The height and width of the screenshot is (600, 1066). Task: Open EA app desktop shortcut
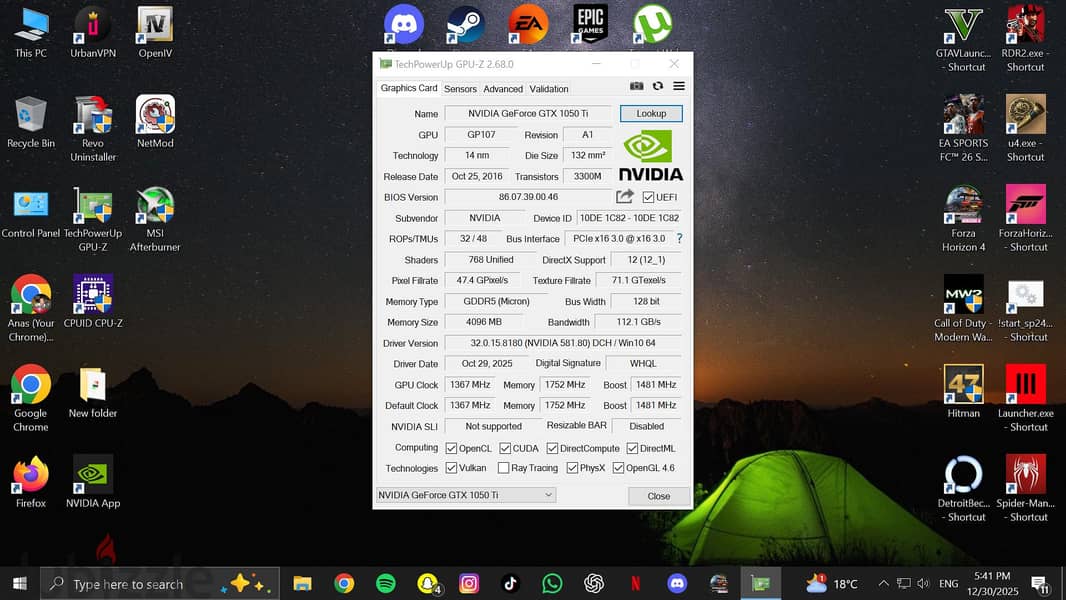tap(528, 24)
